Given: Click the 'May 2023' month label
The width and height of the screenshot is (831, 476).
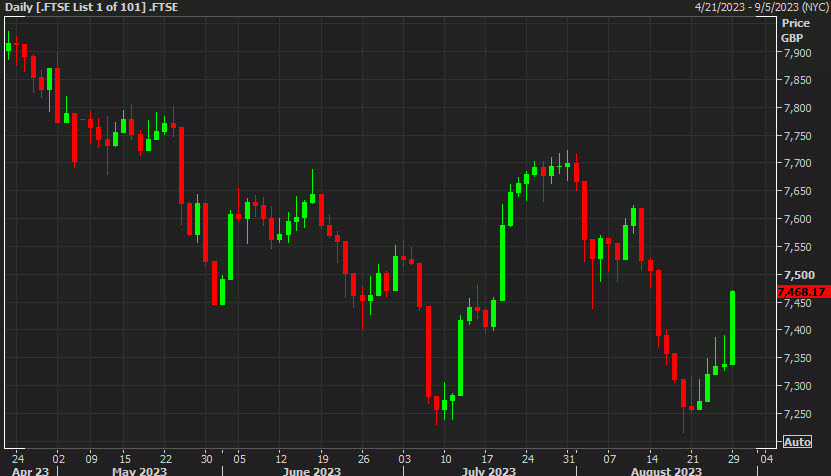Looking at the screenshot, I should click(x=139, y=471).
